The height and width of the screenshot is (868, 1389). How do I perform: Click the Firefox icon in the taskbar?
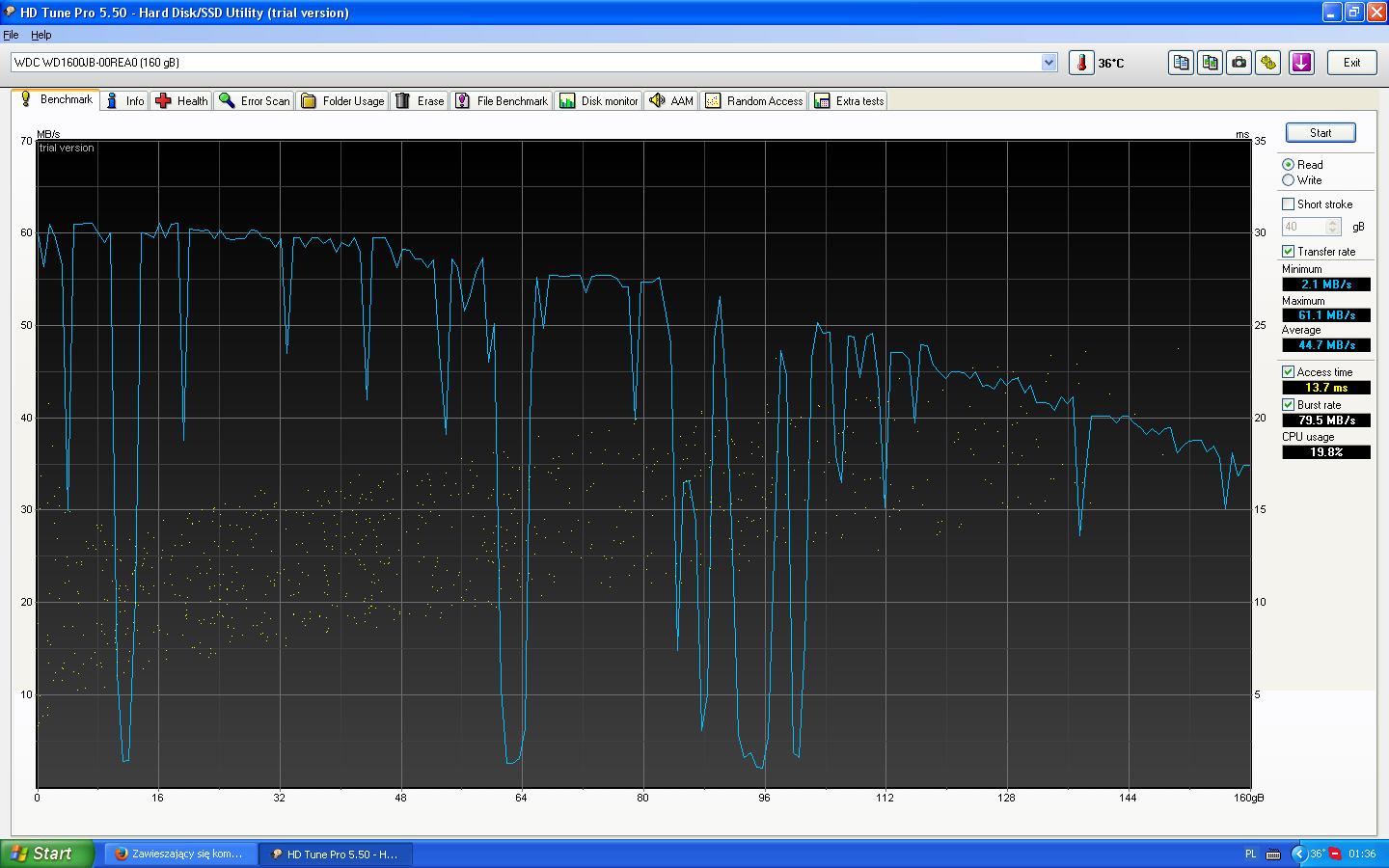[x=122, y=854]
